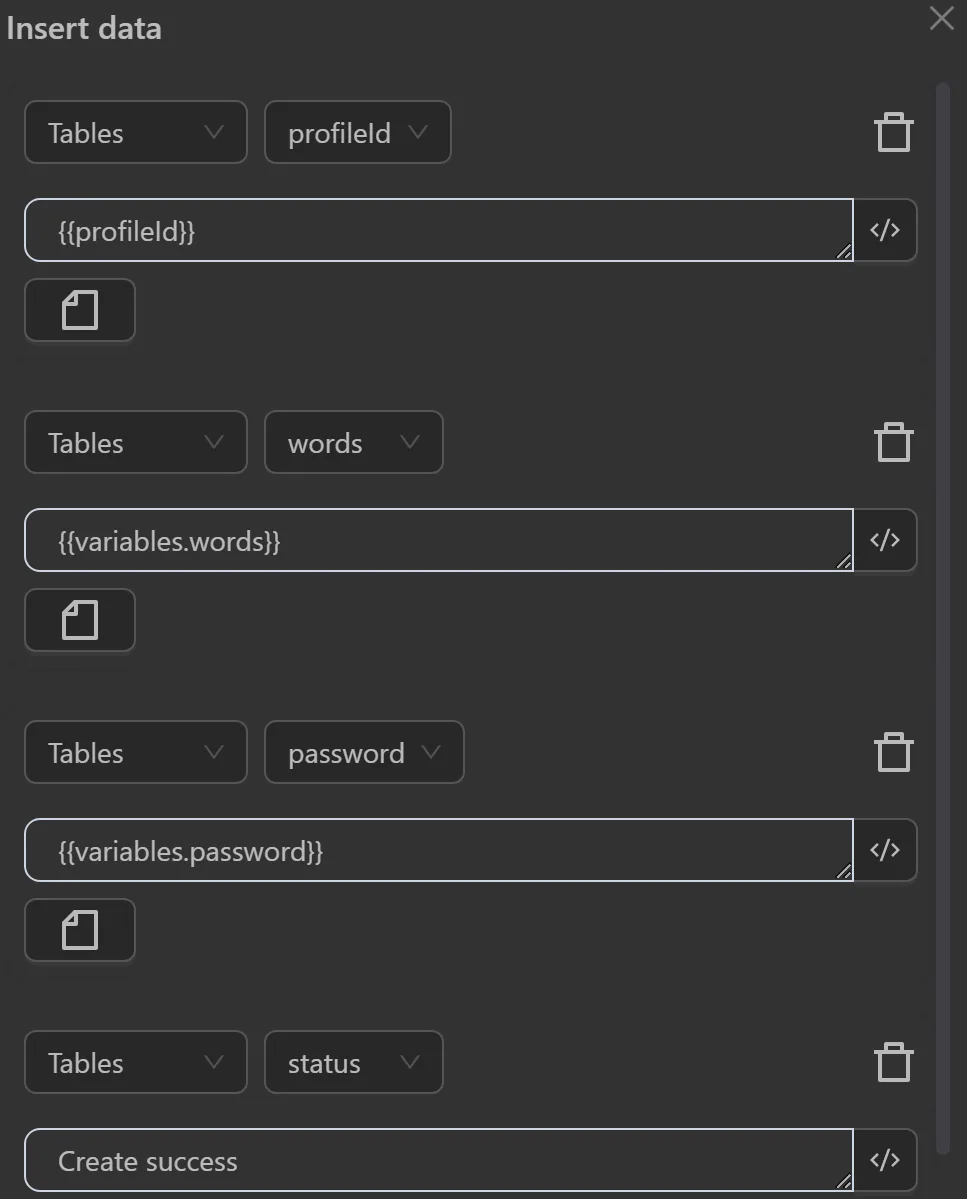Open code editor for words value

click(885, 540)
